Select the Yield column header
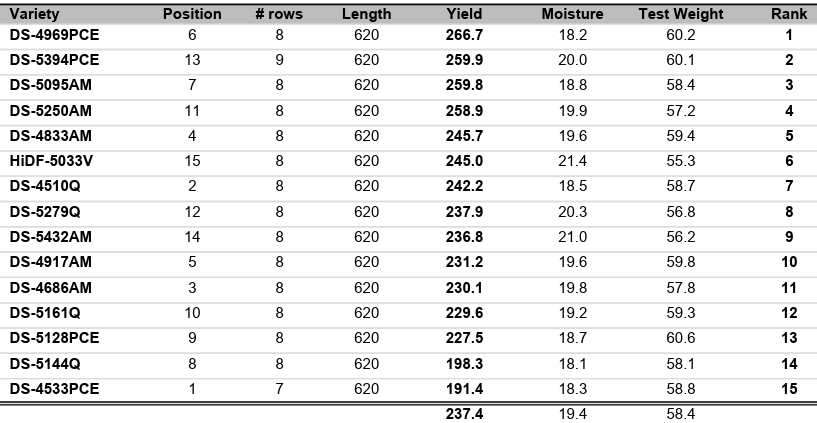This screenshot has height=423, width=817. point(464,15)
